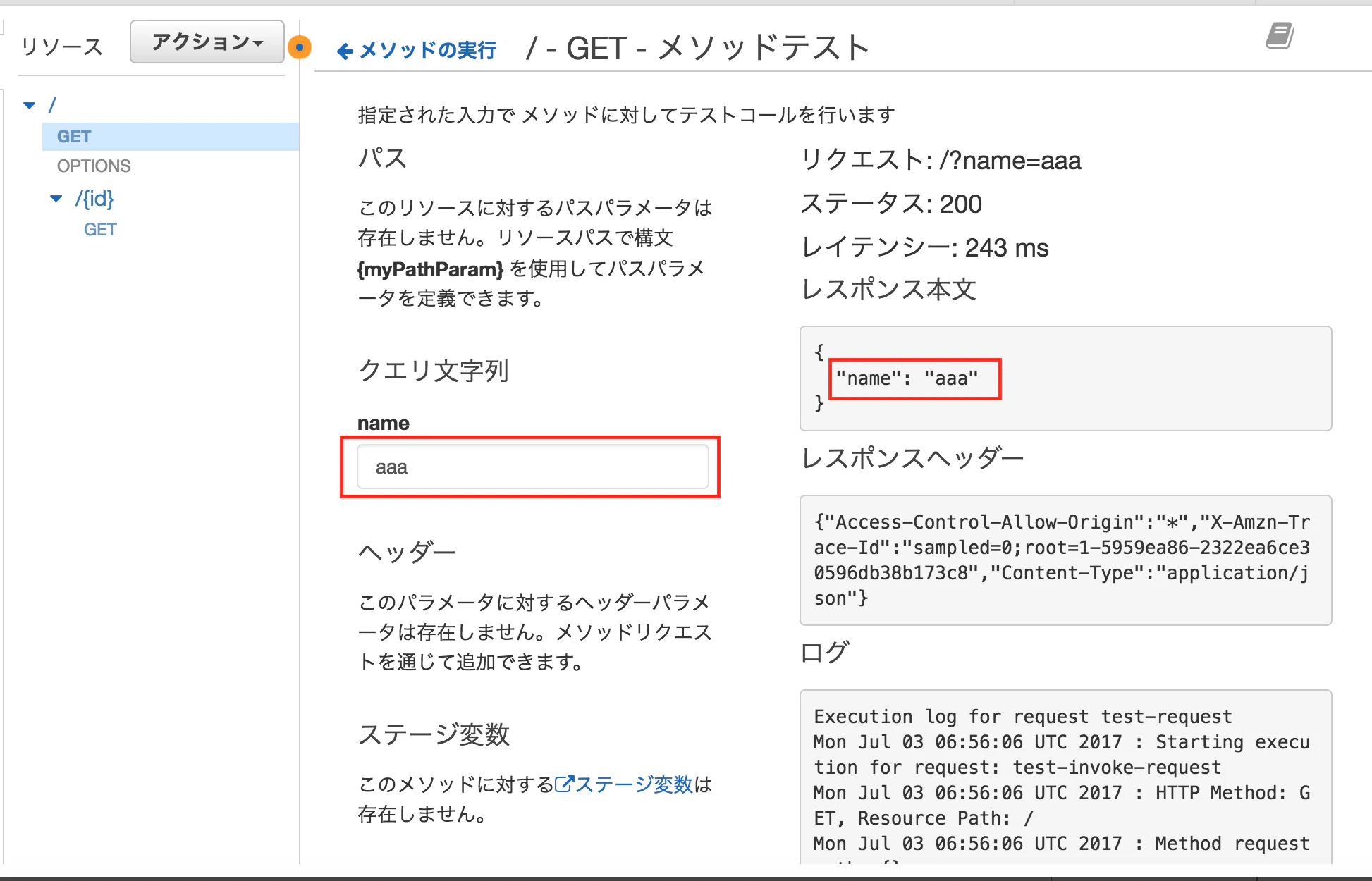This screenshot has width=1372, height=881.
Task: Click the {myPathParam} bold text
Action: click(430, 269)
